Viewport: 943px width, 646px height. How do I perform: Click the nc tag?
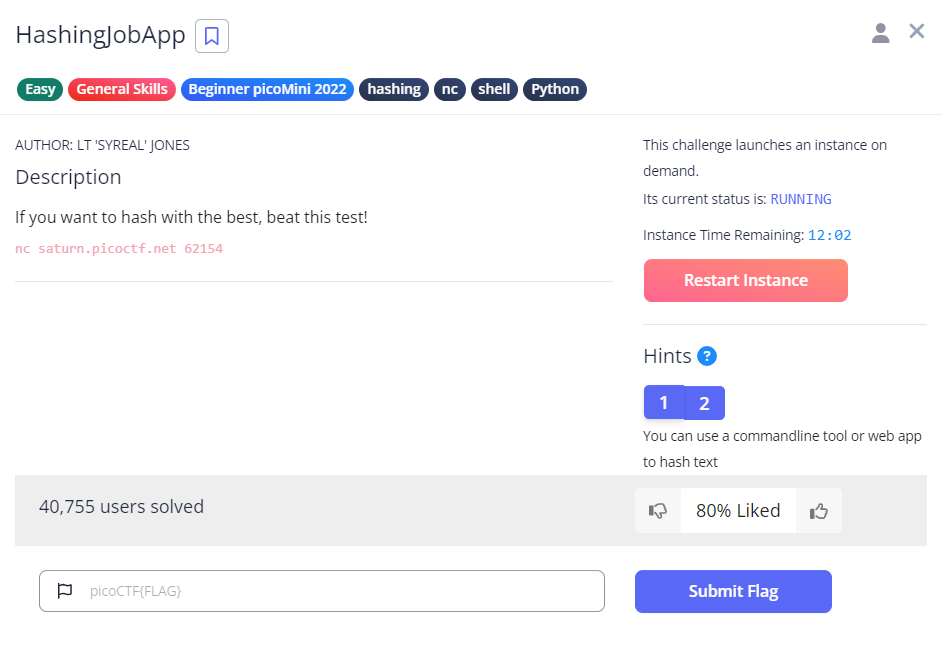450,89
